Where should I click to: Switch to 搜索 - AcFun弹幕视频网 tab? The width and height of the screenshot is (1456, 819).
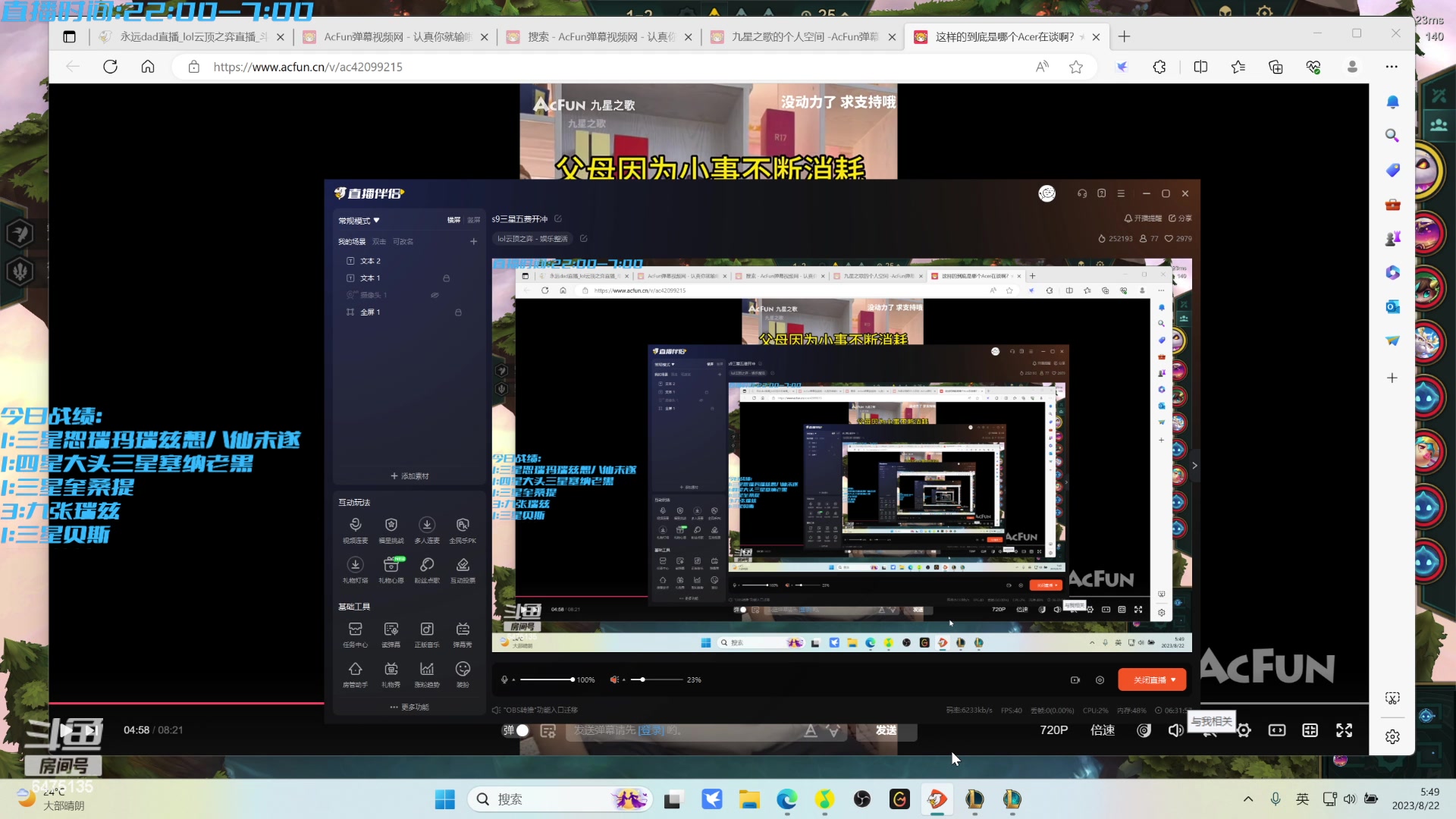point(599,36)
